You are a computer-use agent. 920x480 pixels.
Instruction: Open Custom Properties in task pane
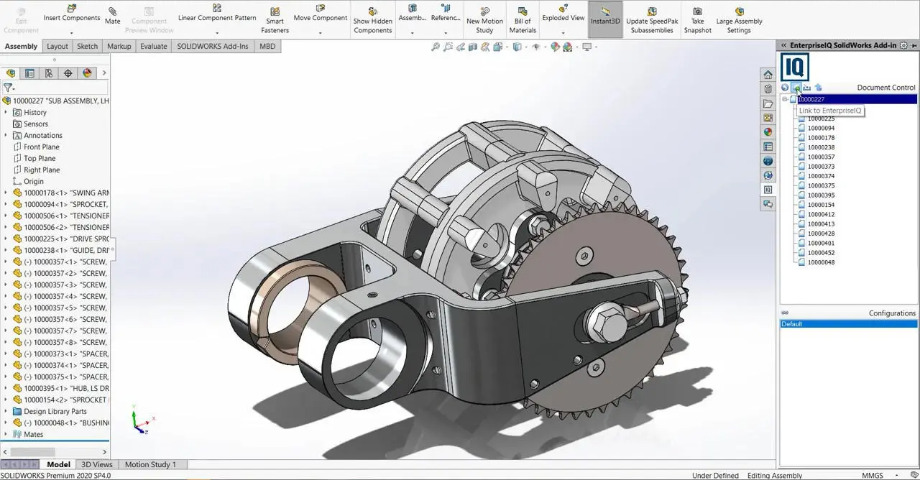(767, 147)
